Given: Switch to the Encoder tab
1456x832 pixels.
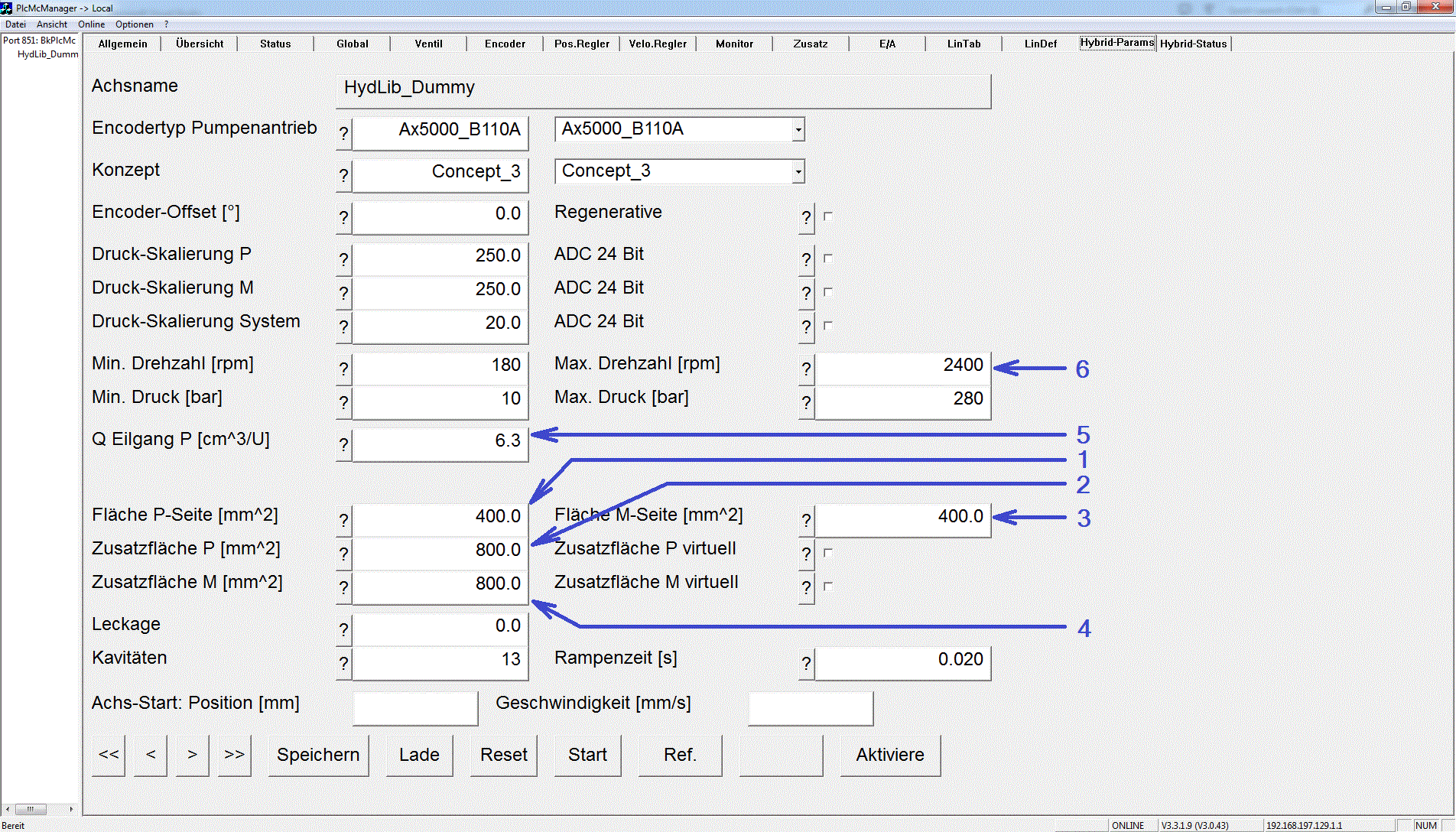Looking at the screenshot, I should pos(505,44).
